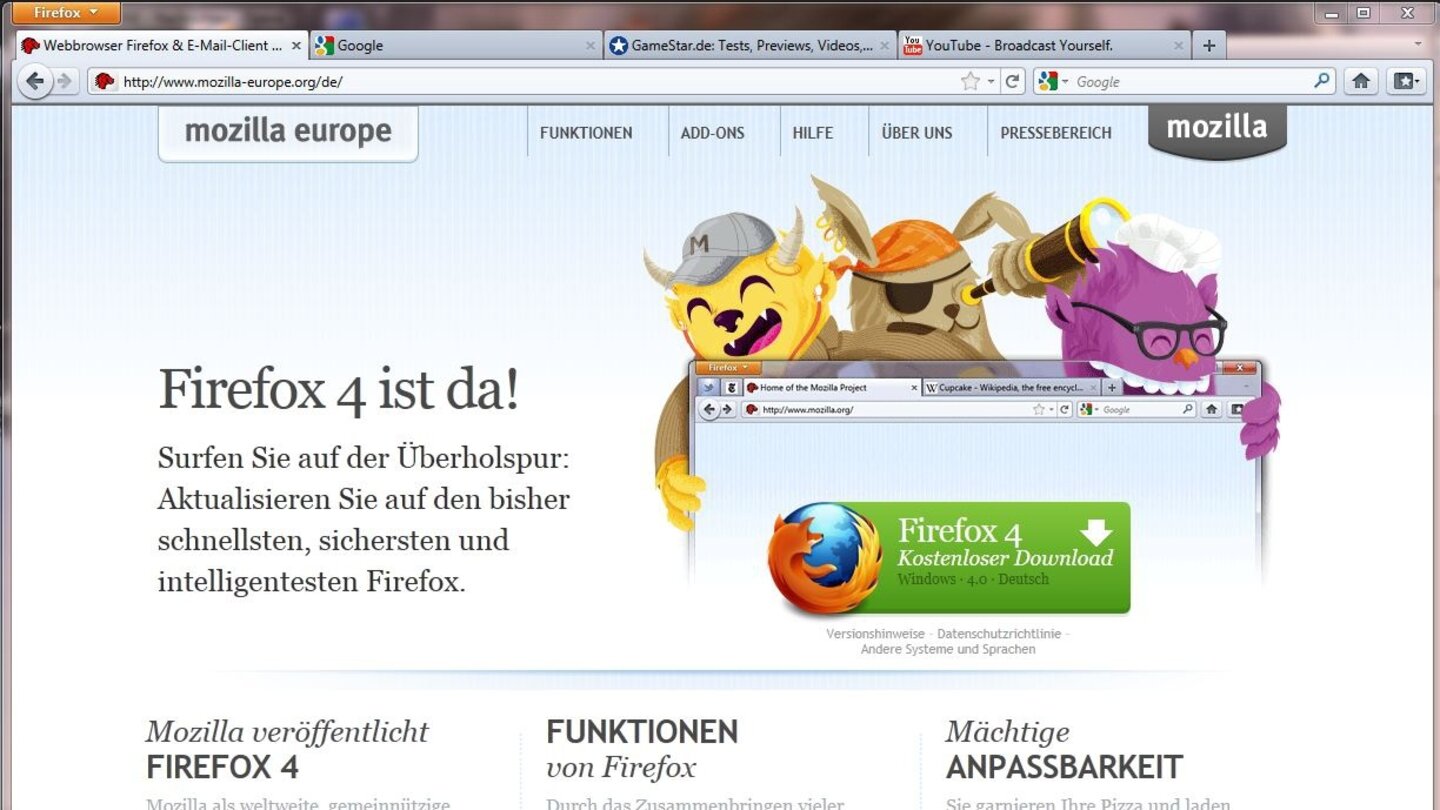The image size is (1440, 810).
Task: Open the ÜBER UNS navigation item
Action: [917, 132]
